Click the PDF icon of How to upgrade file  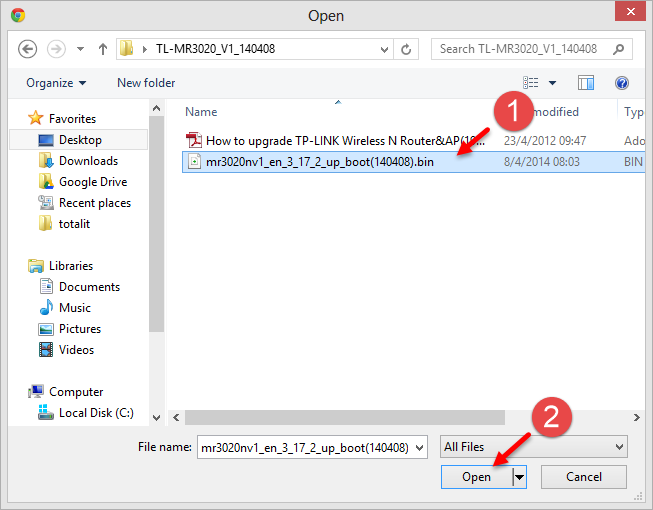coord(194,140)
